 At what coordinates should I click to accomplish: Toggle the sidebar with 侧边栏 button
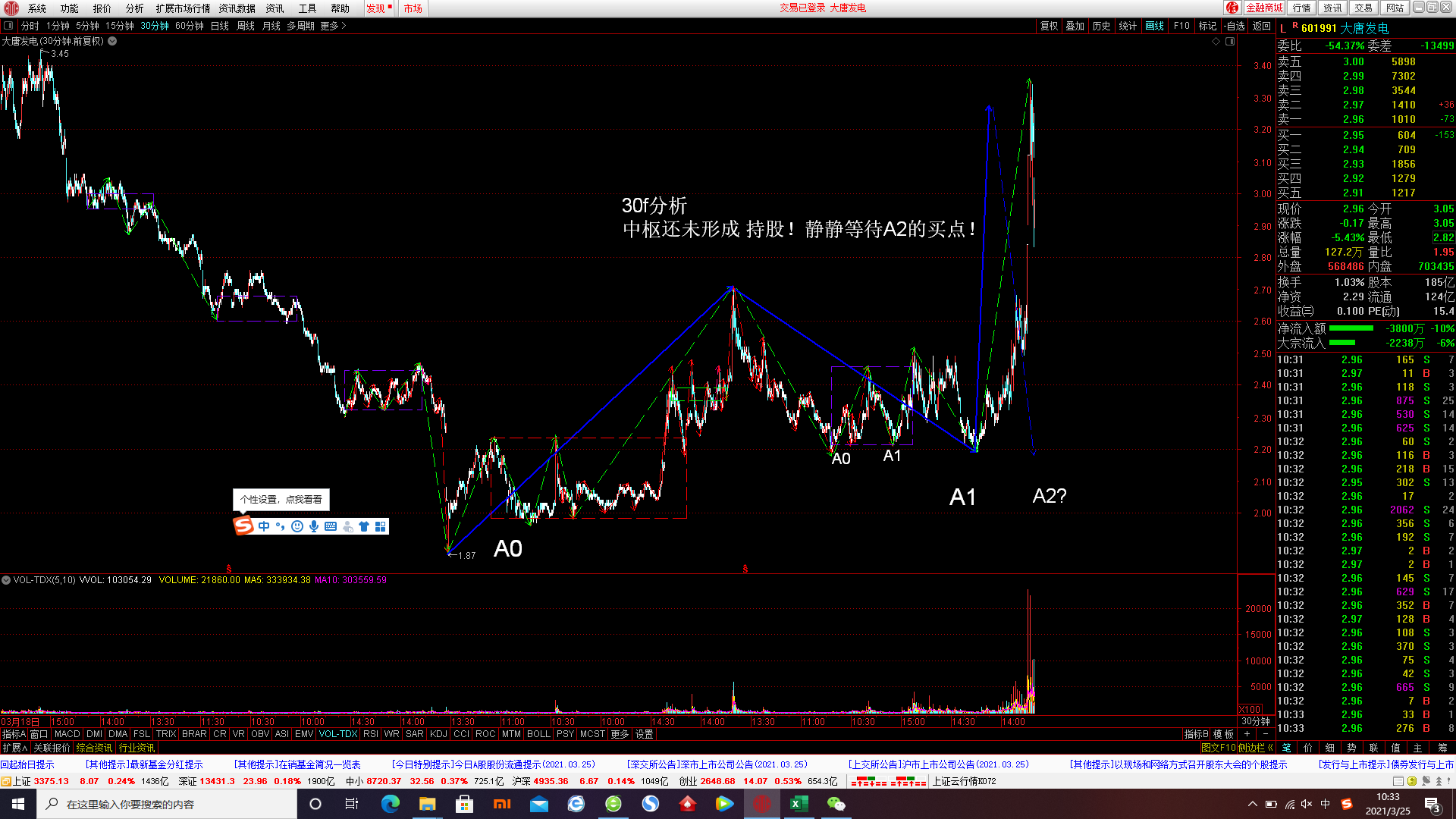coord(1255,748)
